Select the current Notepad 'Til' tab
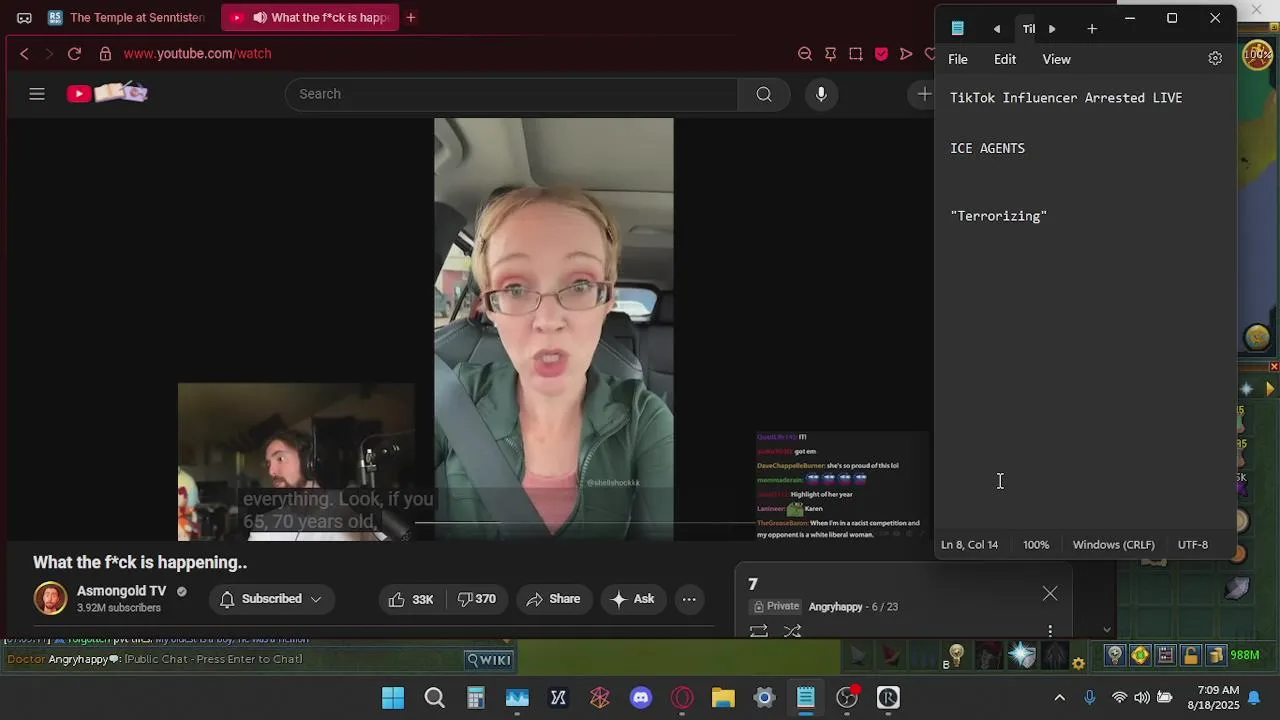 tap(1028, 29)
